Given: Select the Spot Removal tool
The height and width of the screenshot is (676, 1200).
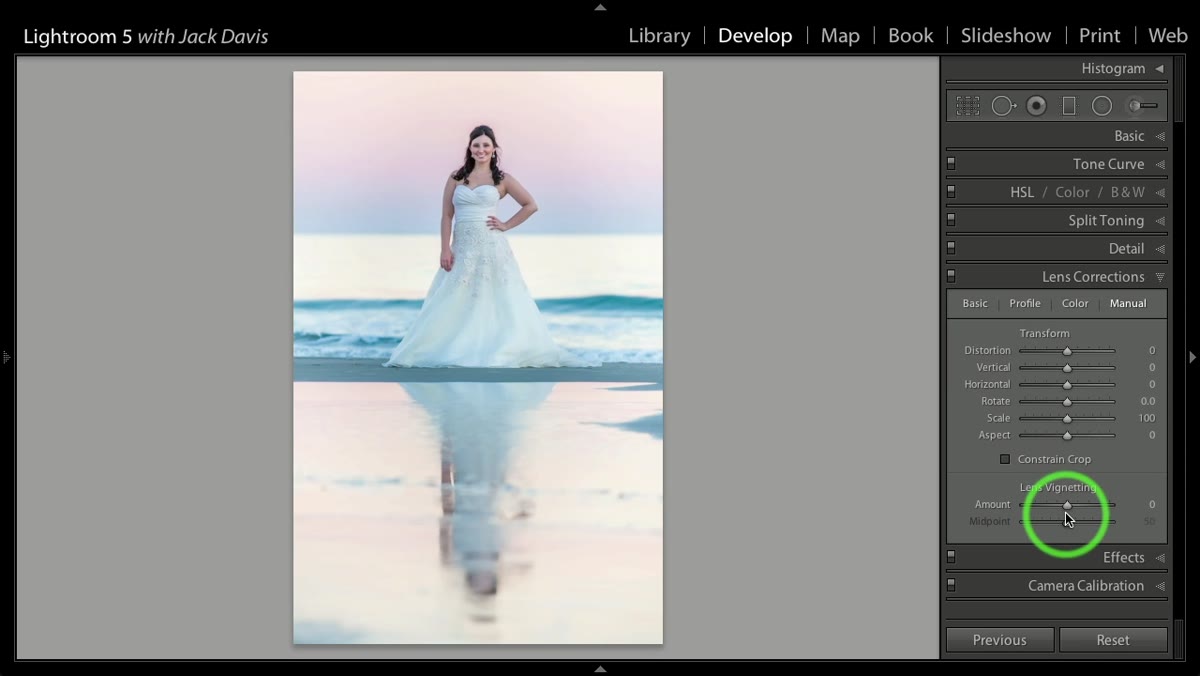Looking at the screenshot, I should [x=1003, y=105].
